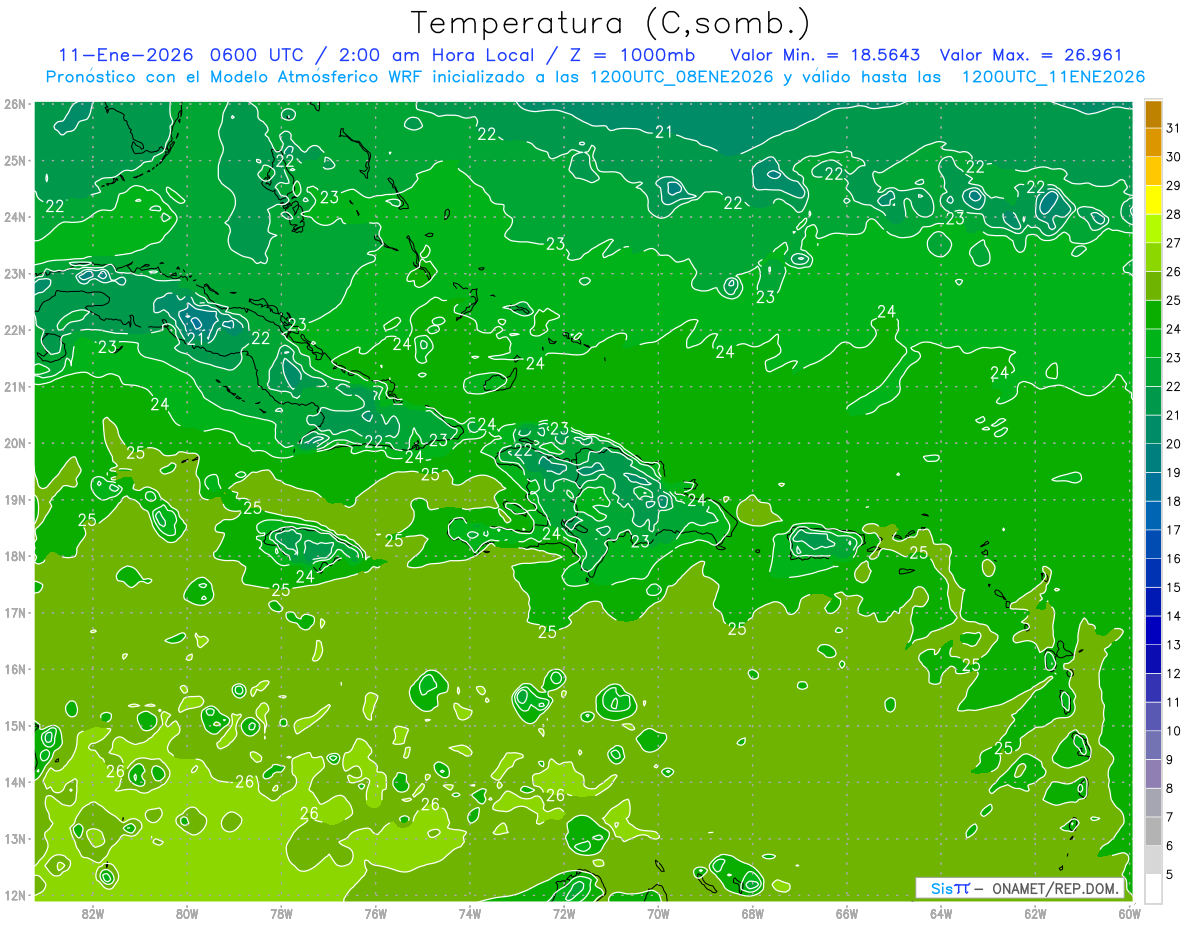Click the 70W longitude axis label
1200x927 pixels.
658,914
